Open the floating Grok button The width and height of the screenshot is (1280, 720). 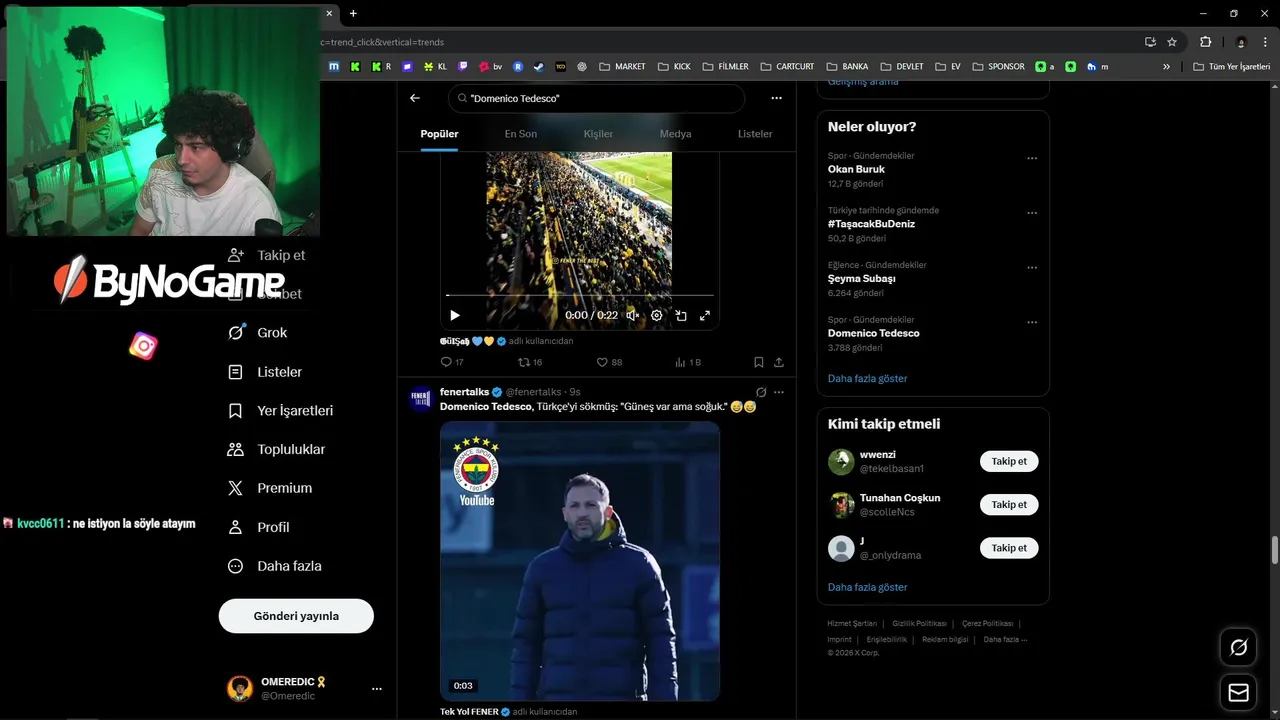click(1238, 647)
